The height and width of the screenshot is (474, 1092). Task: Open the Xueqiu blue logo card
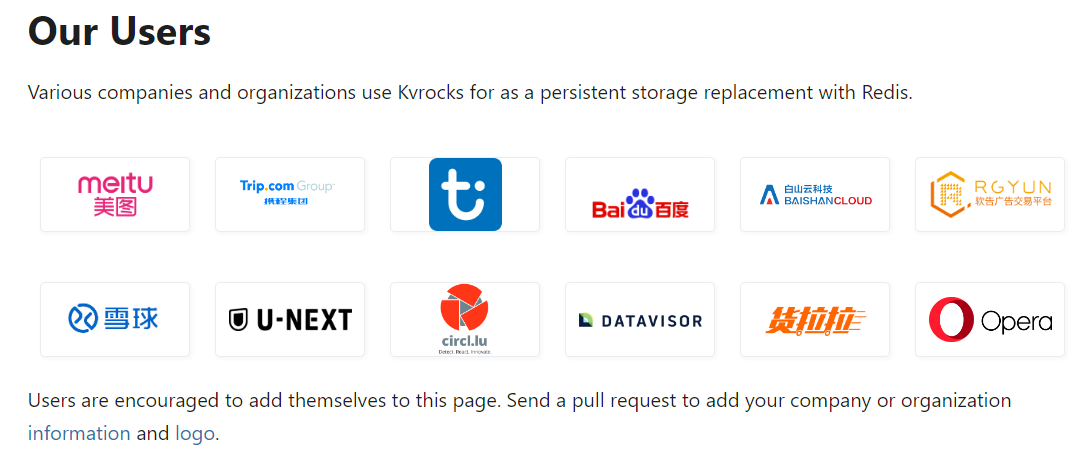coord(115,319)
